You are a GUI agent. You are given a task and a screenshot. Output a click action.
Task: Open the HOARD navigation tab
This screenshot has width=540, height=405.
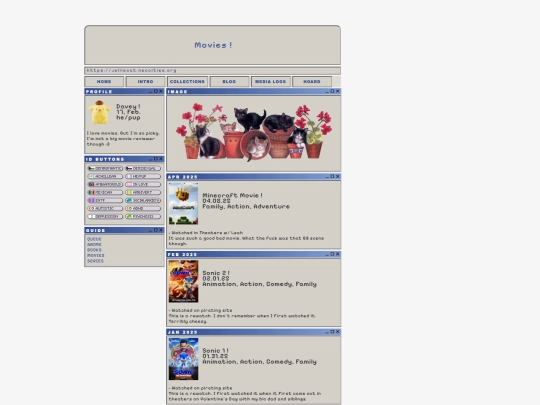[x=312, y=82]
